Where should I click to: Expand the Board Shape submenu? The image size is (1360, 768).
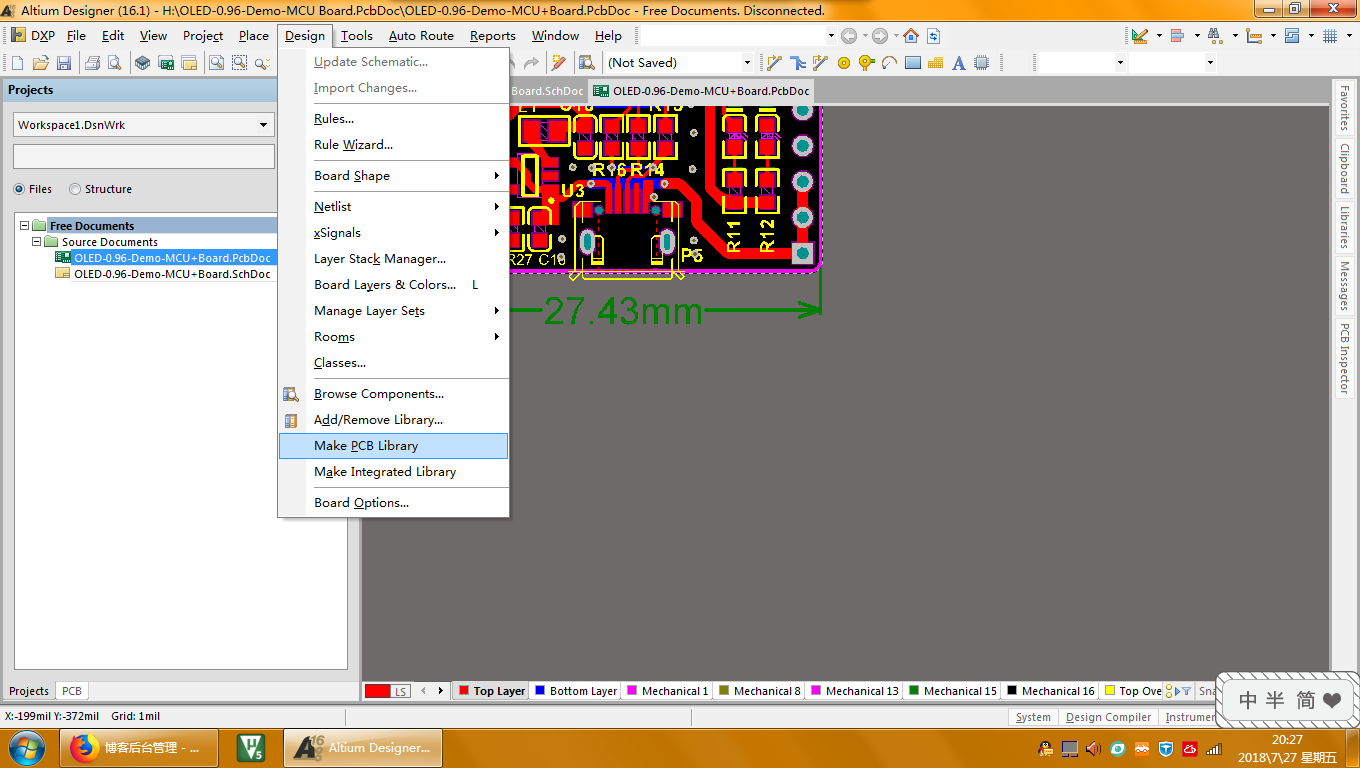(x=393, y=176)
